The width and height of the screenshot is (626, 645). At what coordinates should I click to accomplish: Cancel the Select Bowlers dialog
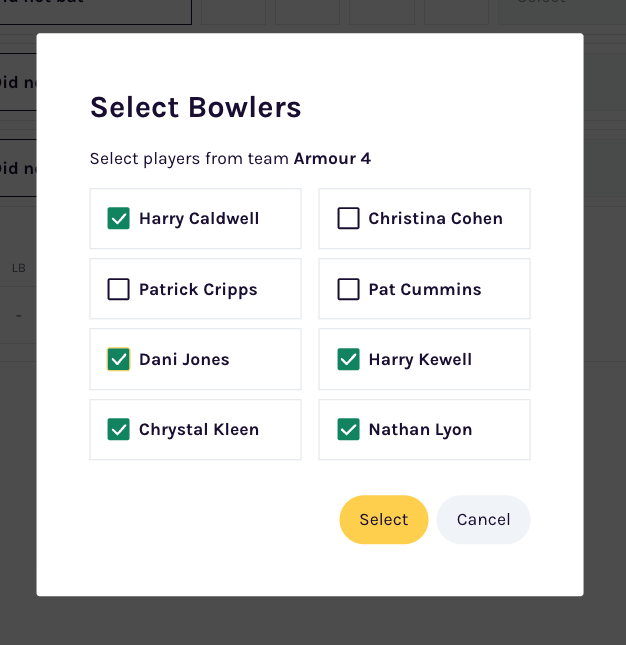point(483,520)
